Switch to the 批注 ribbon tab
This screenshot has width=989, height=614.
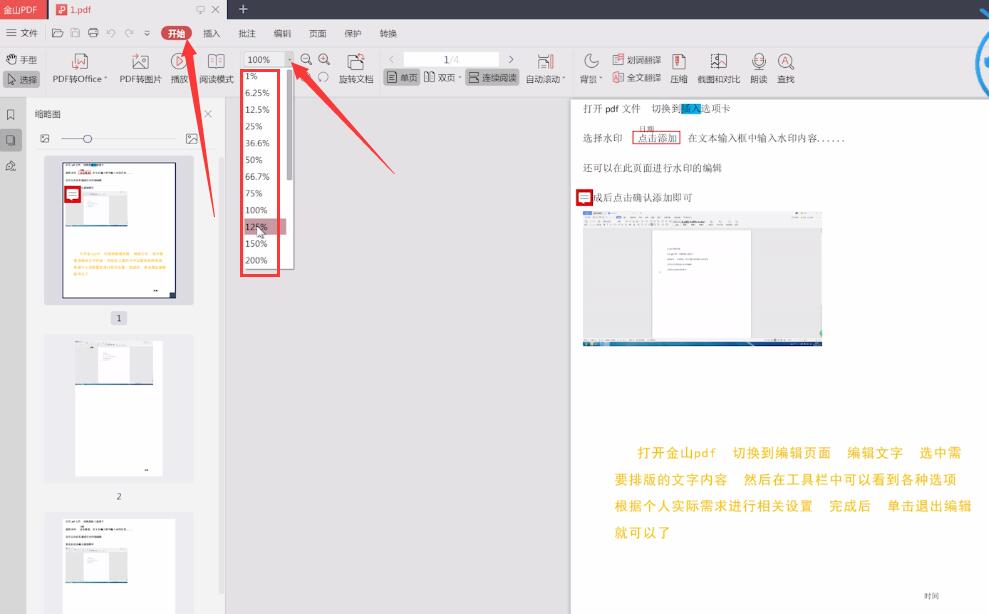click(x=247, y=33)
